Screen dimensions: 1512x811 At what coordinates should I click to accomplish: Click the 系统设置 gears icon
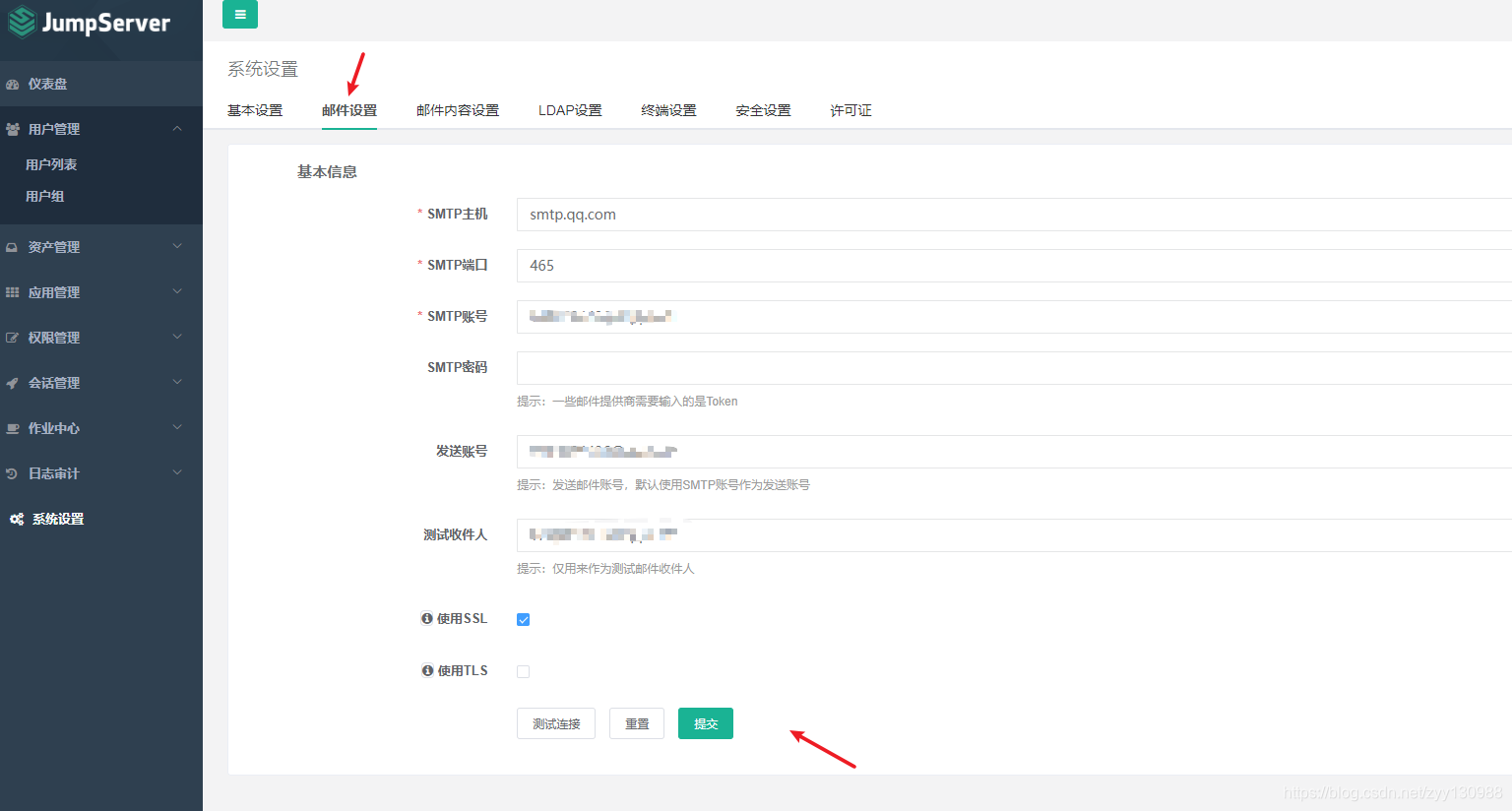(x=17, y=519)
